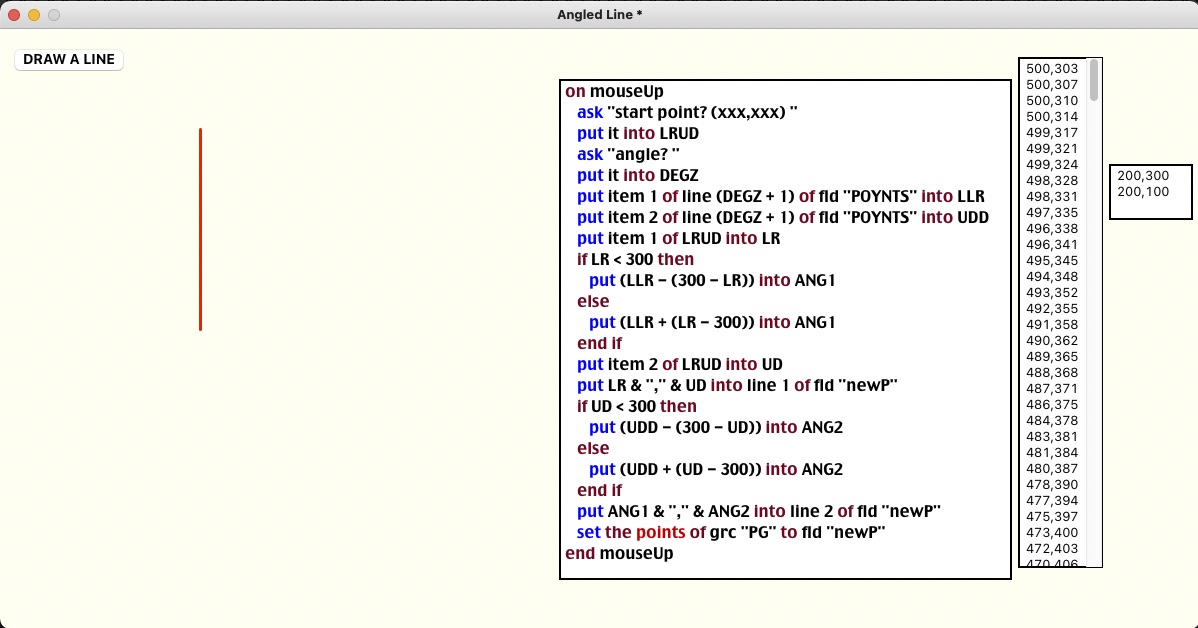Viewport: 1198px width, 628px height.
Task: Click the points list scrollbar thumb
Action: pyautogui.click(x=1094, y=80)
